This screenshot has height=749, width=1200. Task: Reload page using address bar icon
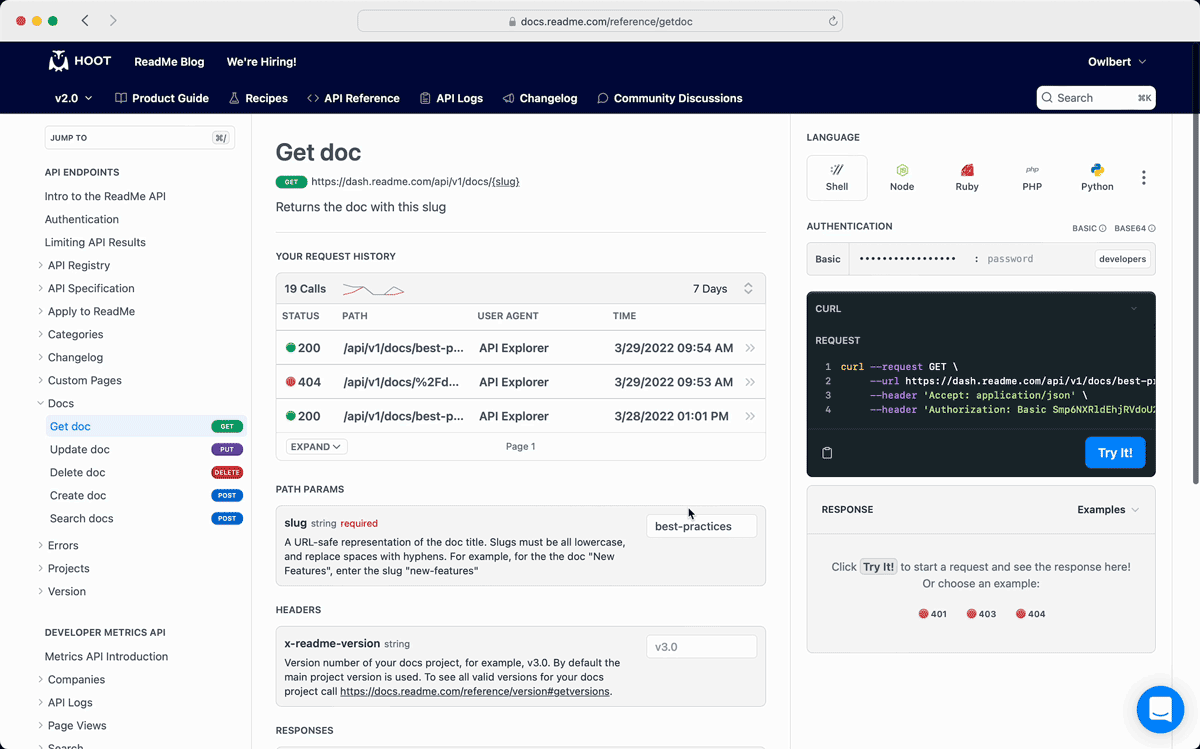coord(832,21)
